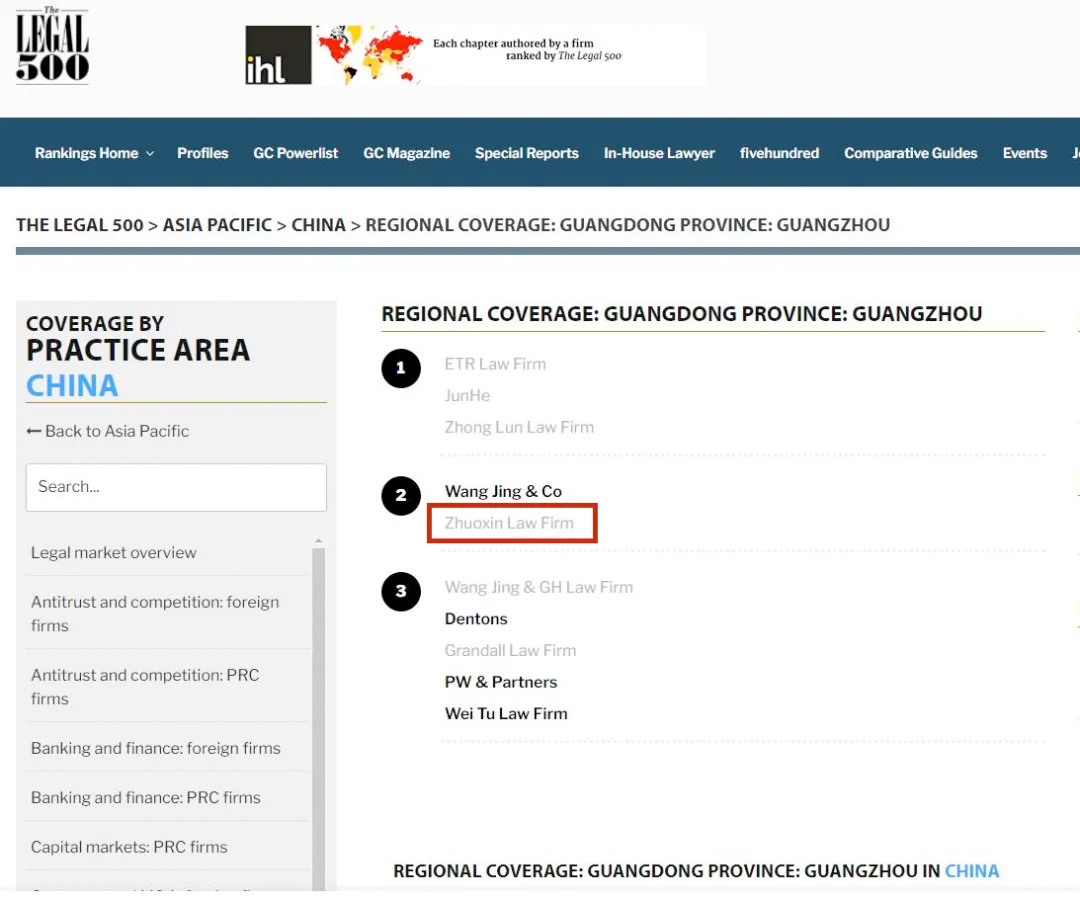Viewport: 1080px width, 902px height.
Task: Open the Dentons firm listing
Action: pyautogui.click(x=476, y=619)
